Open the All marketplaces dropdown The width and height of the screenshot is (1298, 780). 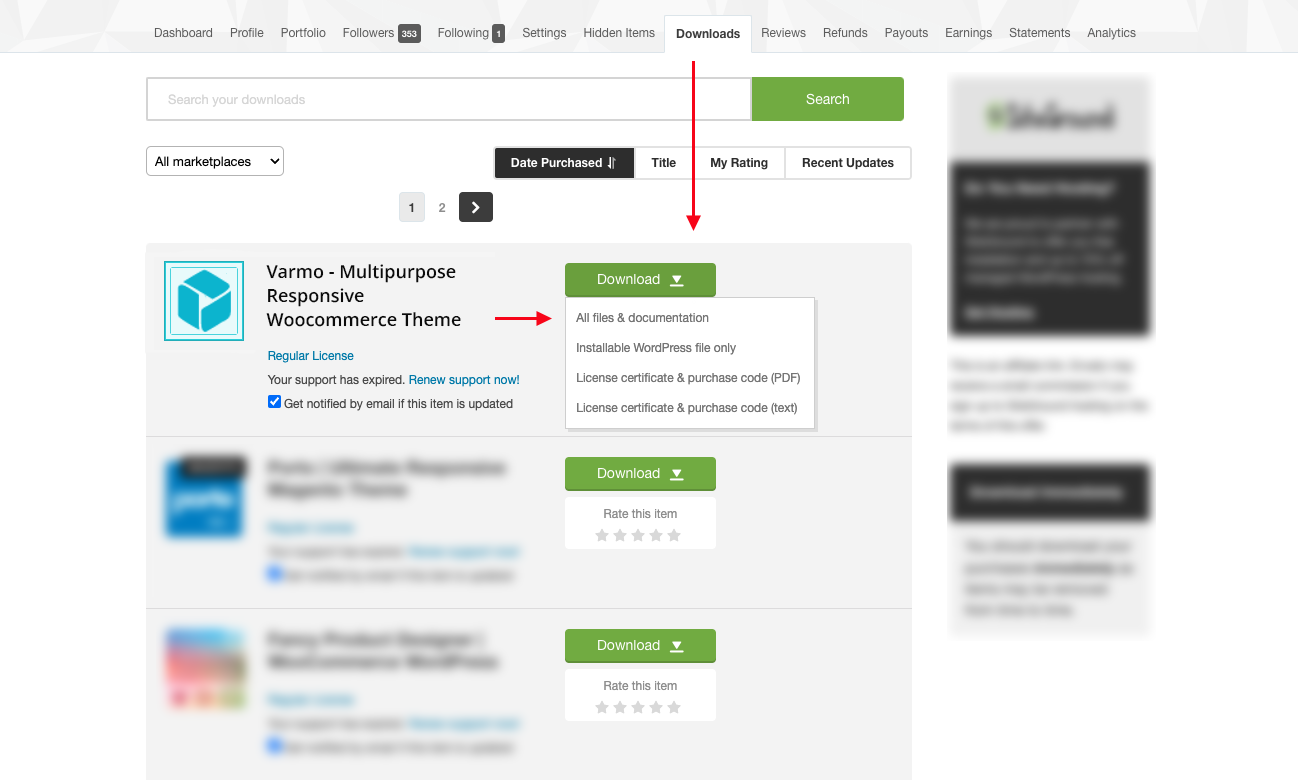click(215, 162)
